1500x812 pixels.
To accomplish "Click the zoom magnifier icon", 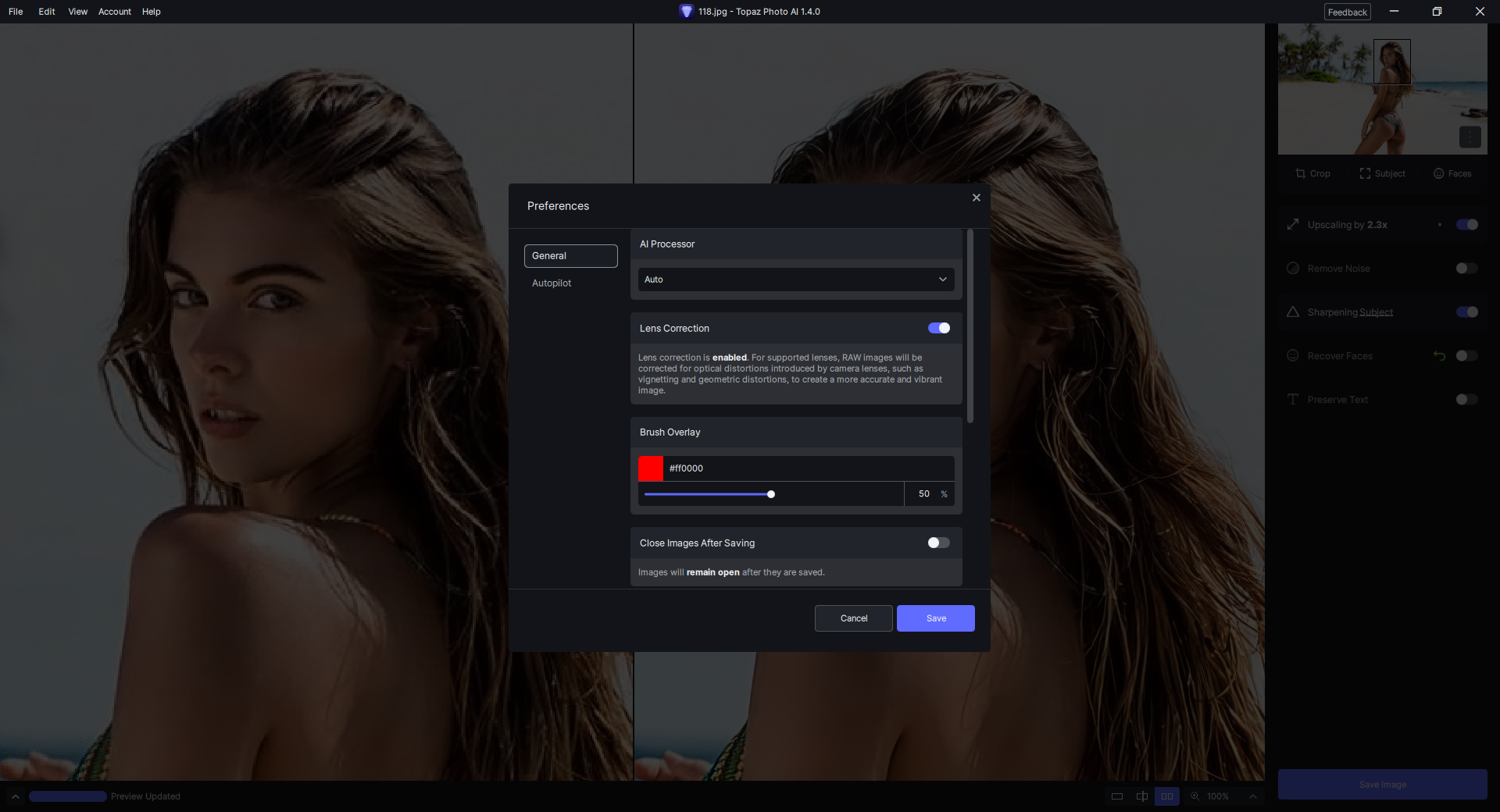I will pyautogui.click(x=1195, y=796).
